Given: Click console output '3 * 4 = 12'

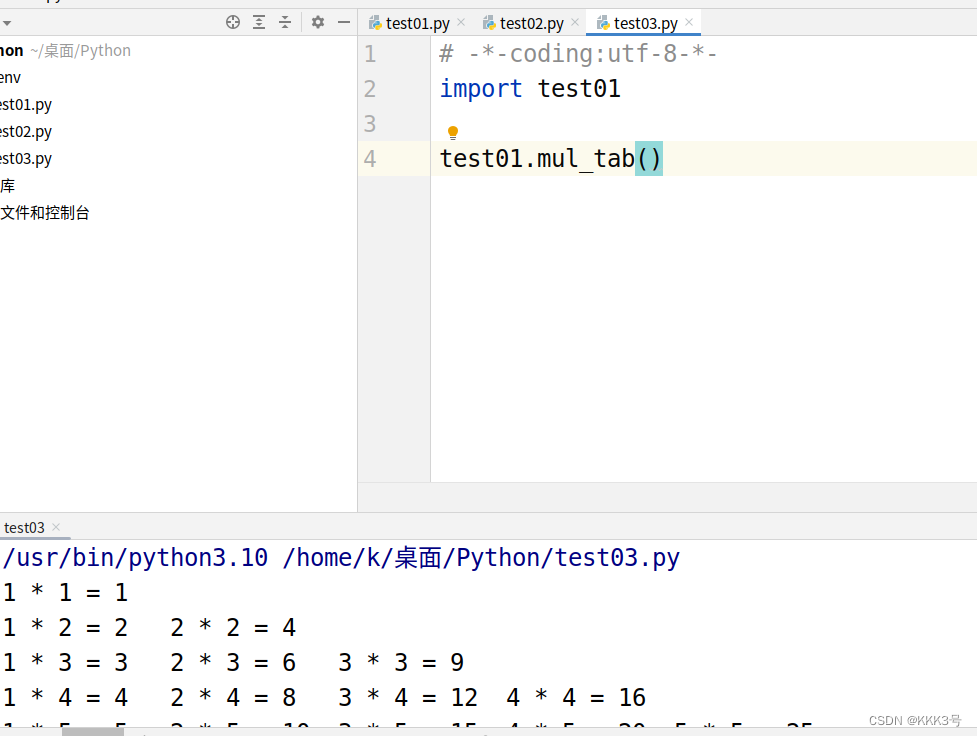Looking at the screenshot, I should 408,697.
